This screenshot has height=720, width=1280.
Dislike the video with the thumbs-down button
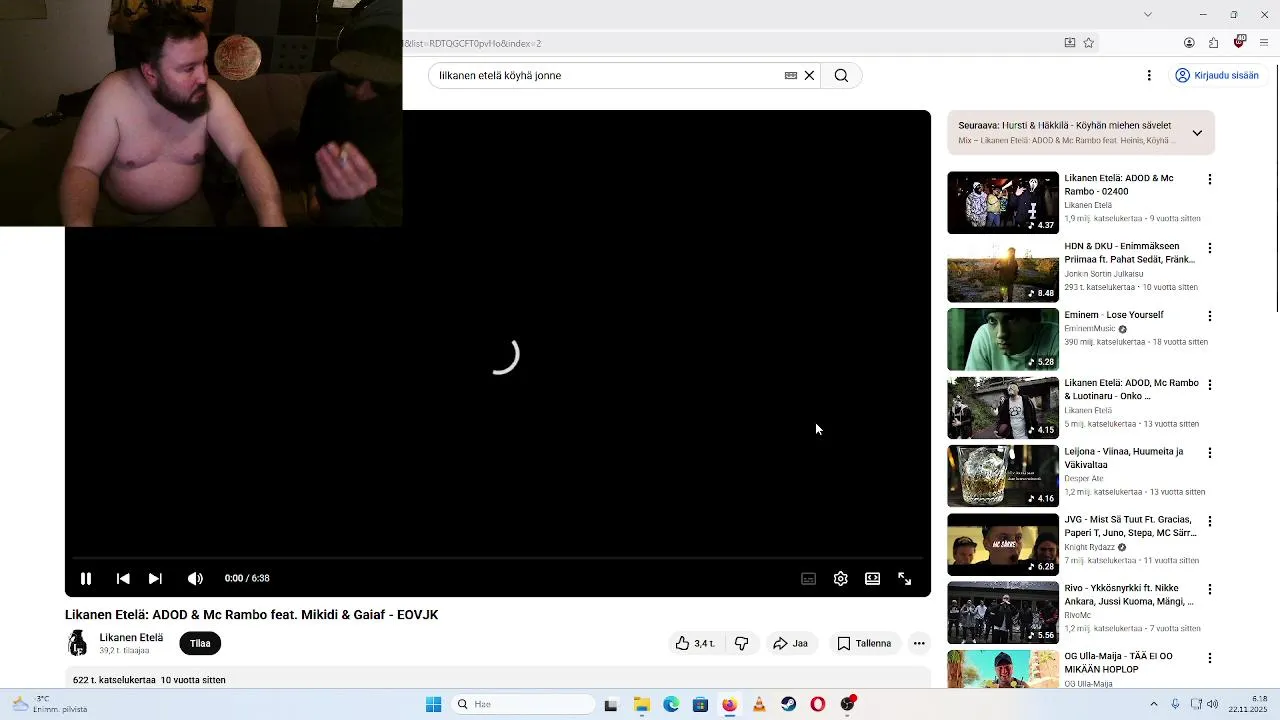[741, 643]
